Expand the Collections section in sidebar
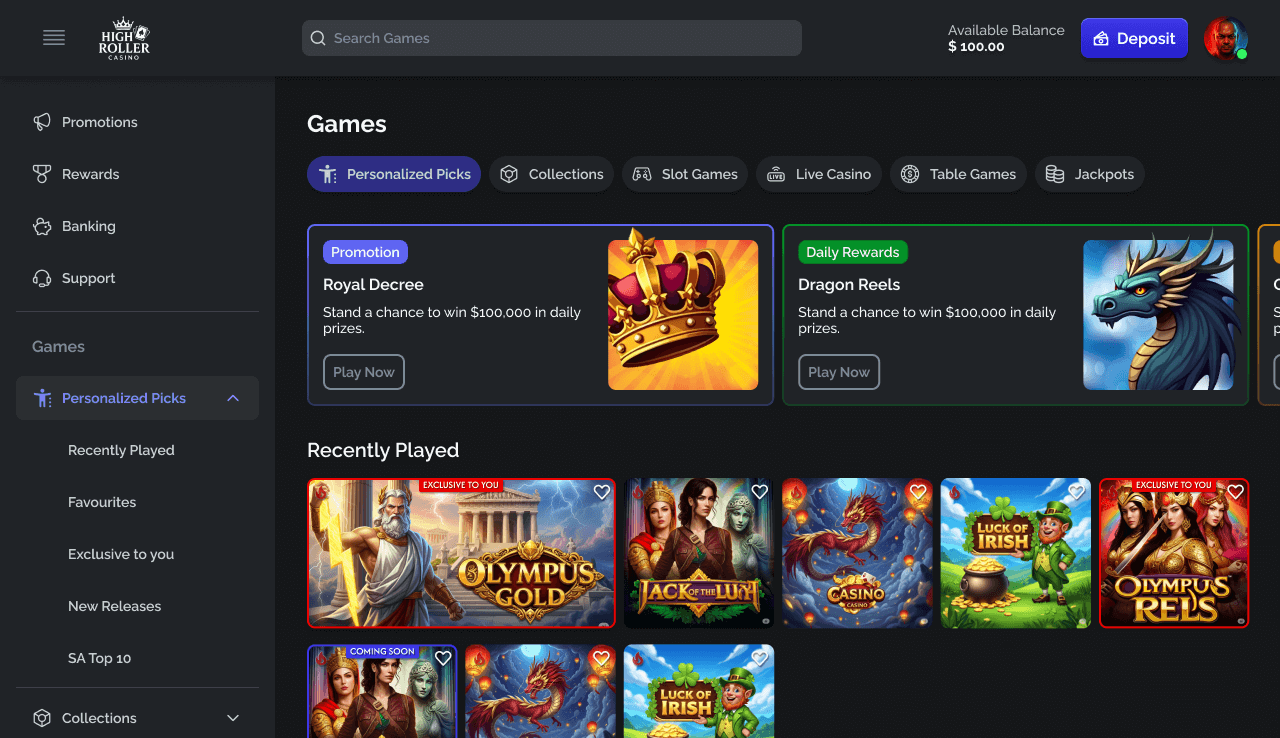Viewport: 1280px width, 738px height. tap(232, 718)
